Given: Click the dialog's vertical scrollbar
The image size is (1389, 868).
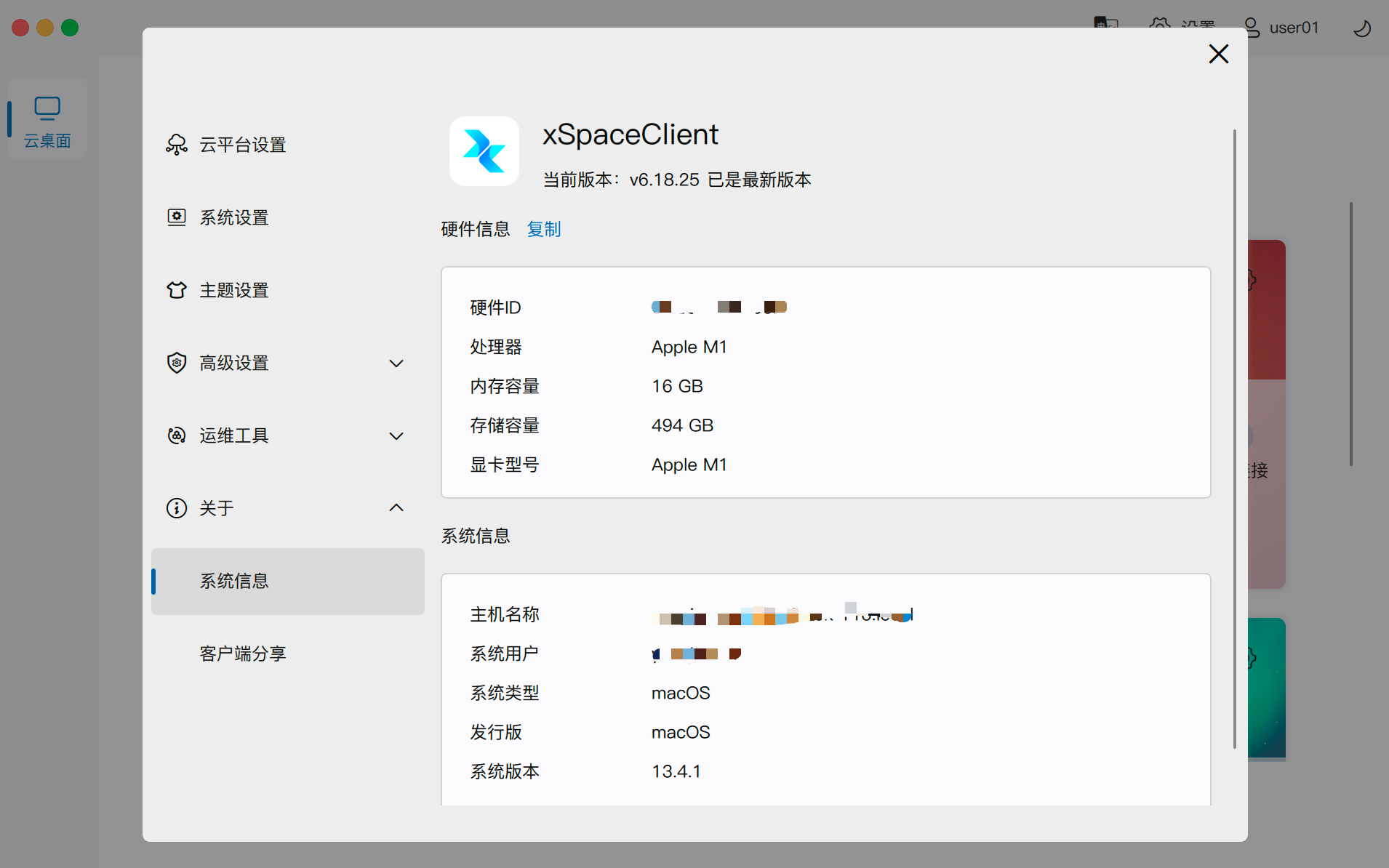Looking at the screenshot, I should 1234,436.
